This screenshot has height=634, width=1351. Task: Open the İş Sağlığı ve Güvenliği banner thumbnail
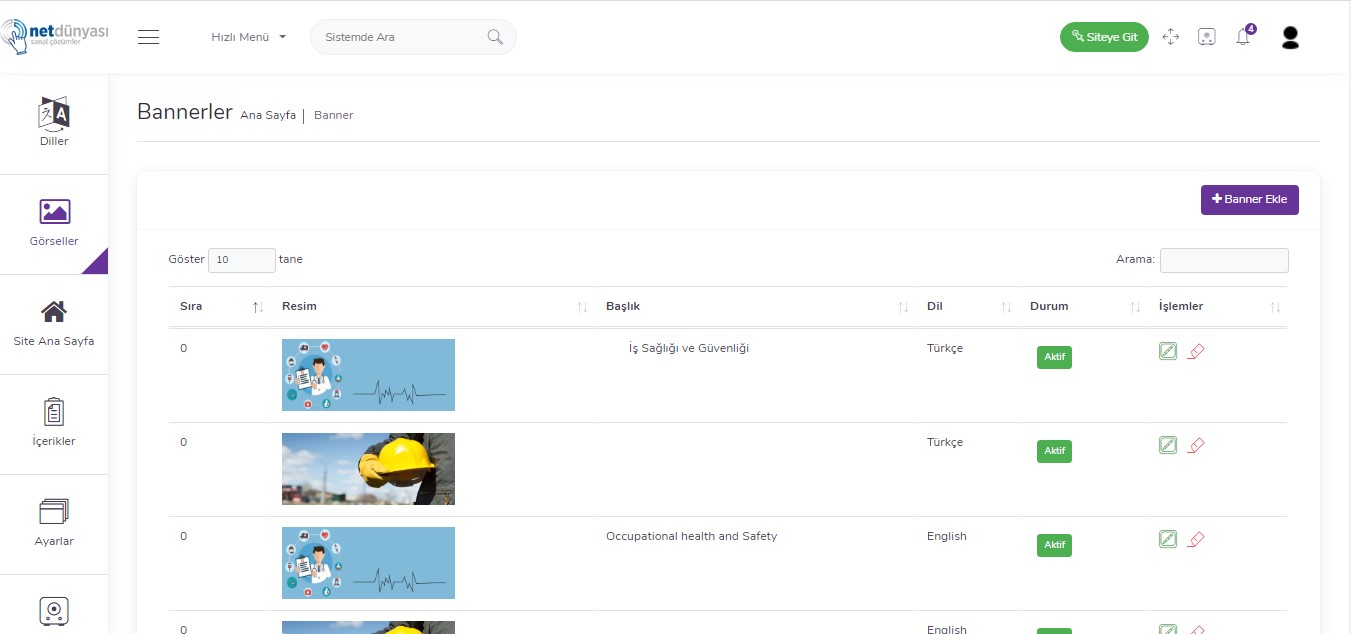click(368, 375)
